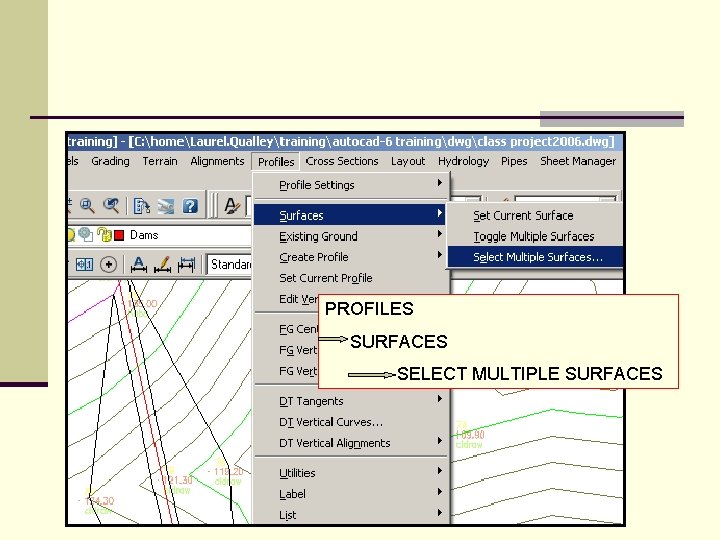Click the Center Mark circle icon
The height and width of the screenshot is (540, 720).
pos(108,264)
